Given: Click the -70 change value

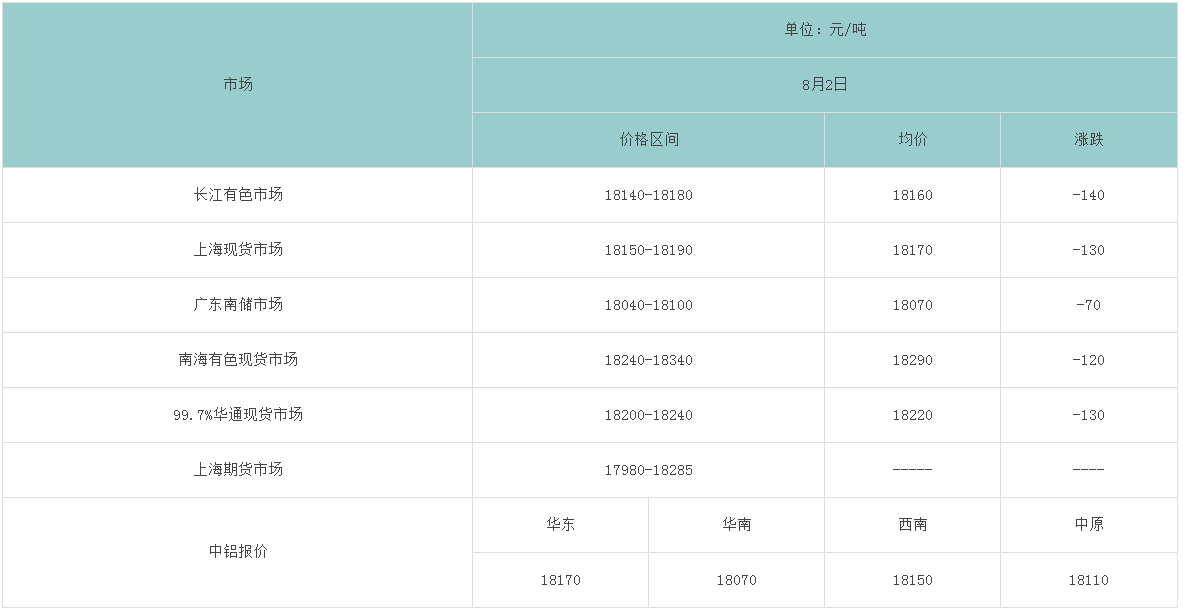Looking at the screenshot, I should (x=1088, y=305).
